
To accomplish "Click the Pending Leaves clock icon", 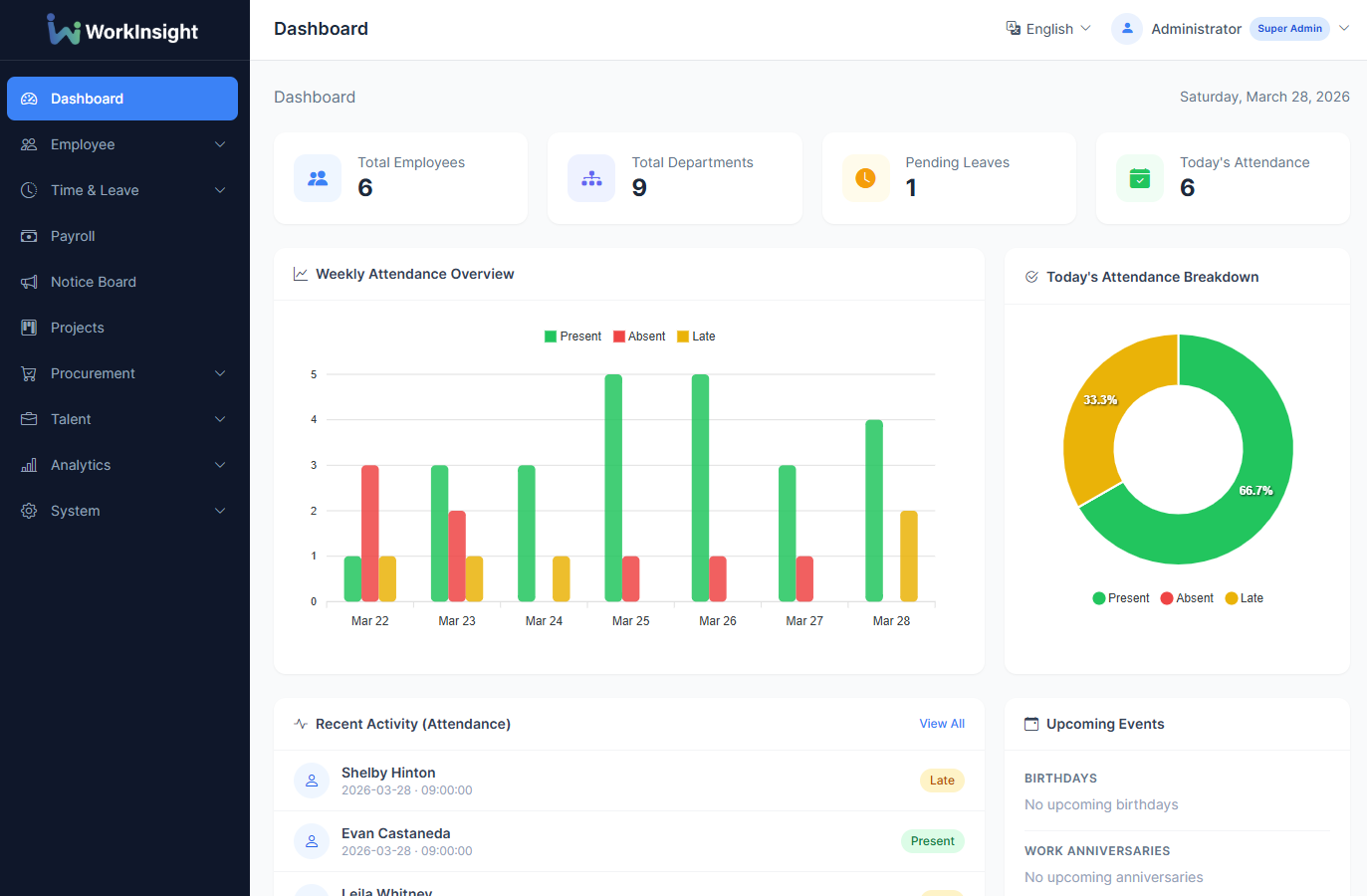I will [x=865, y=178].
